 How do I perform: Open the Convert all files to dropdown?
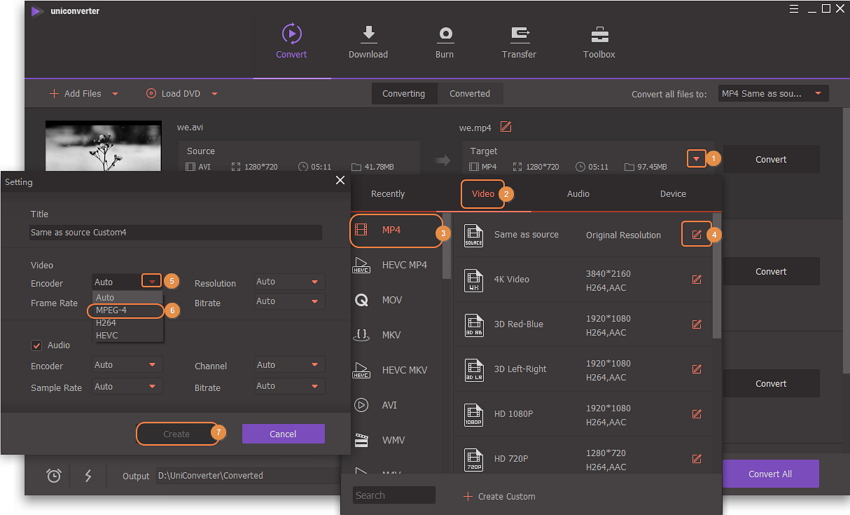click(773, 94)
